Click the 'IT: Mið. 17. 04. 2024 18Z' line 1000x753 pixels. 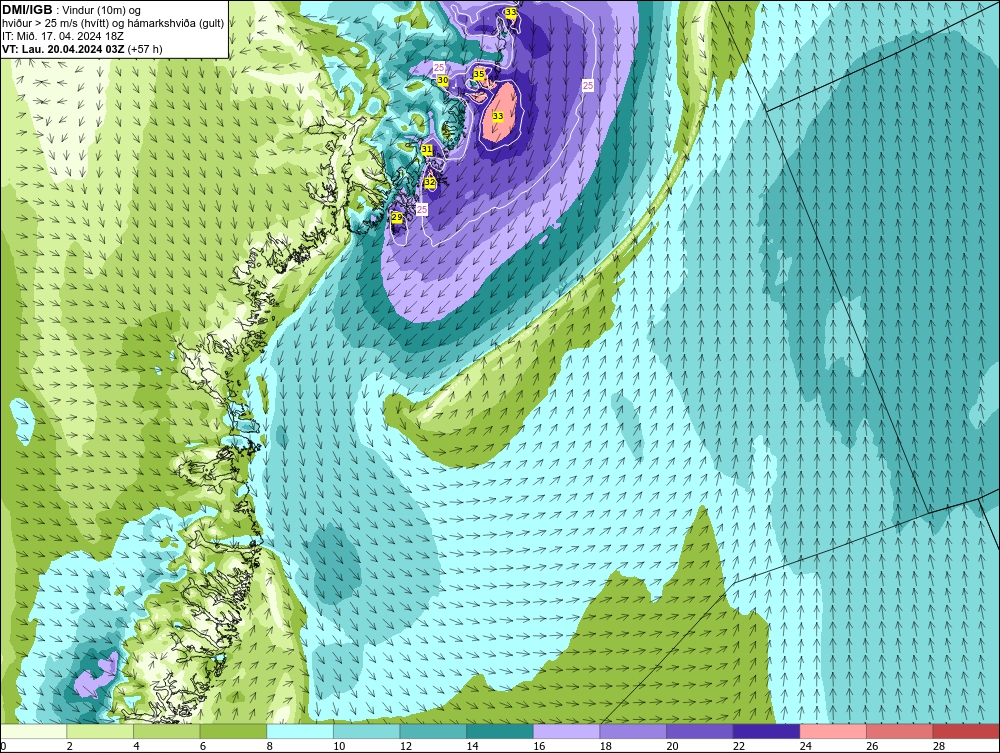(x=62, y=36)
